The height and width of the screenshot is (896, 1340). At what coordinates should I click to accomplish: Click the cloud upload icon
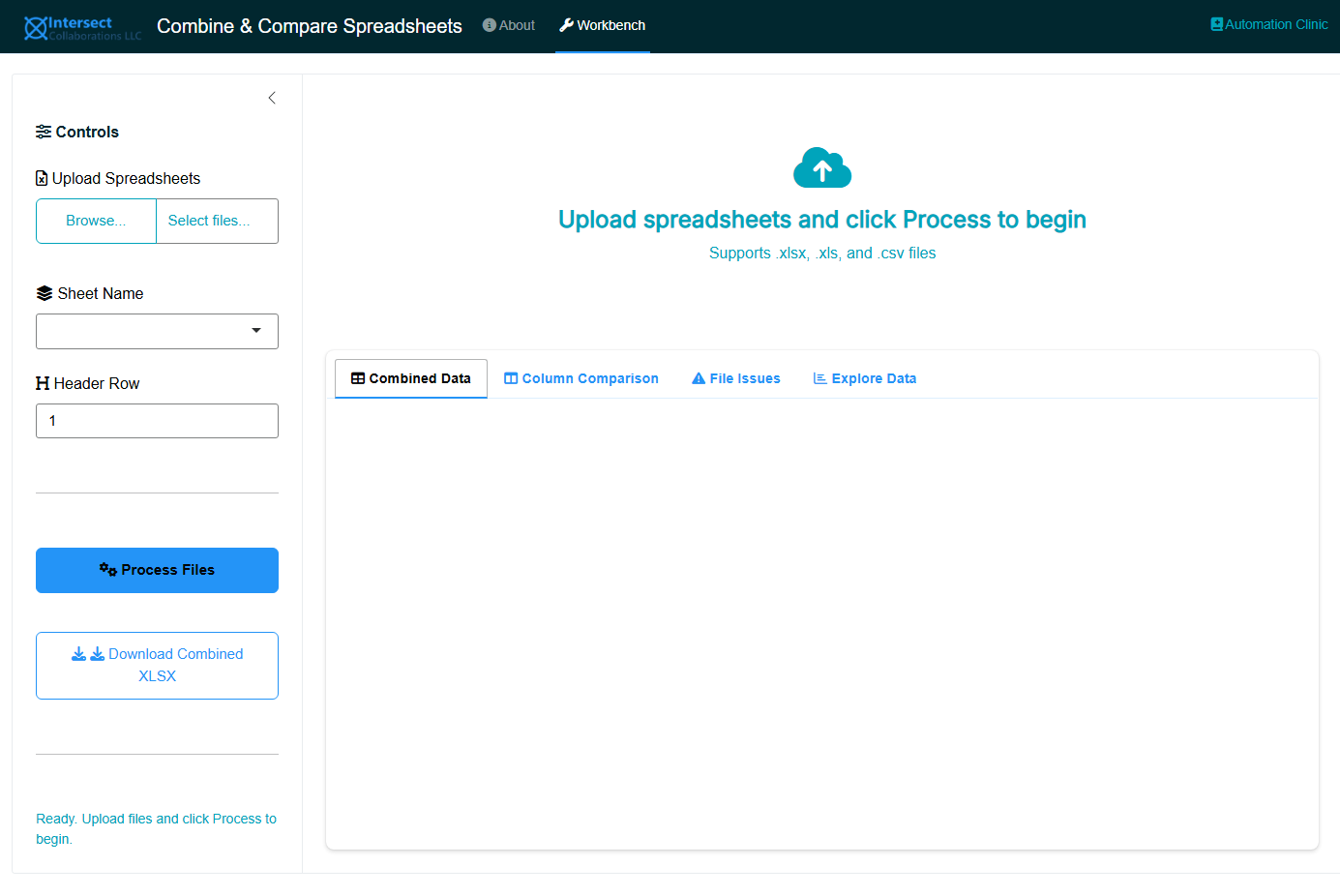coord(821,166)
